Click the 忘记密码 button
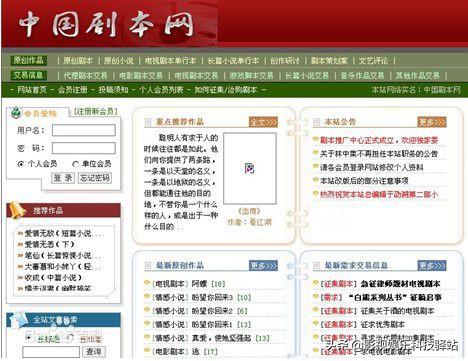Viewport: 468px width, 361px height. (x=95, y=178)
